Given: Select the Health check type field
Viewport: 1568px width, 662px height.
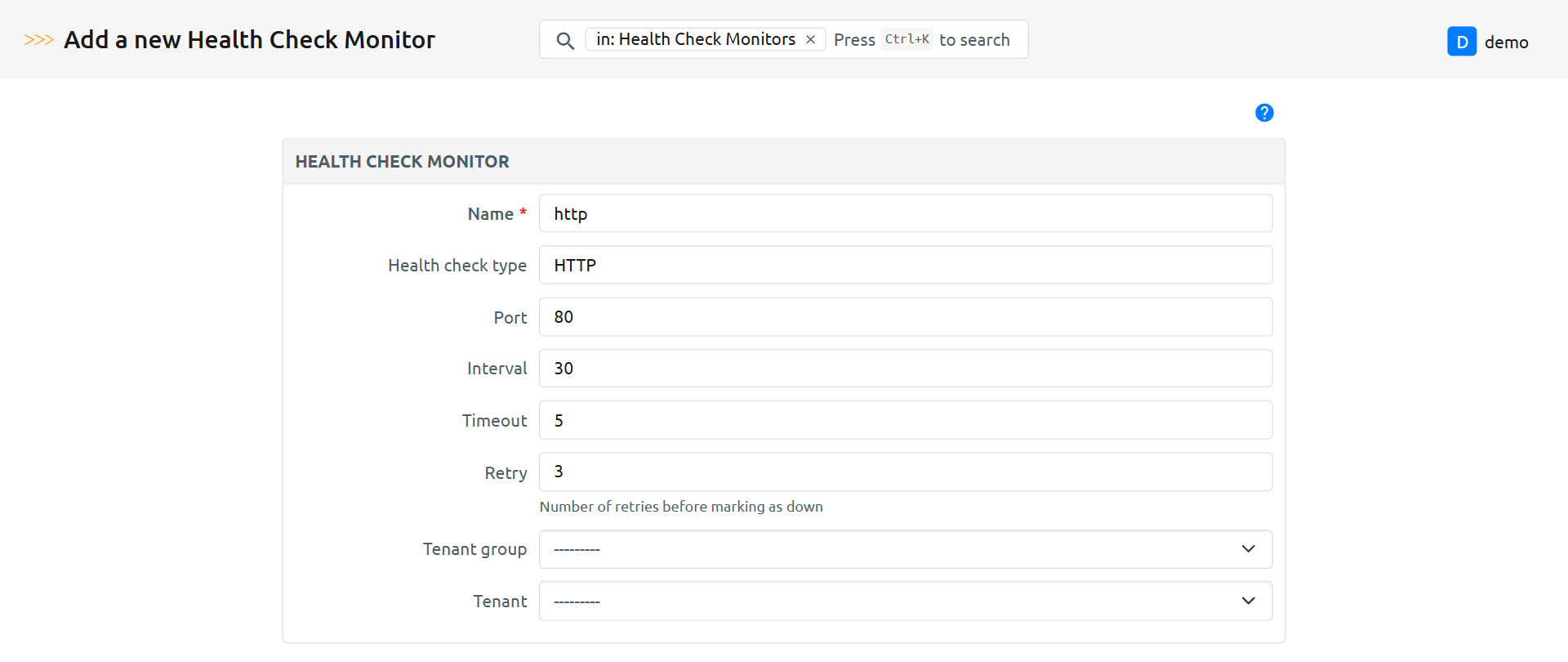Looking at the screenshot, I should [x=905, y=266].
